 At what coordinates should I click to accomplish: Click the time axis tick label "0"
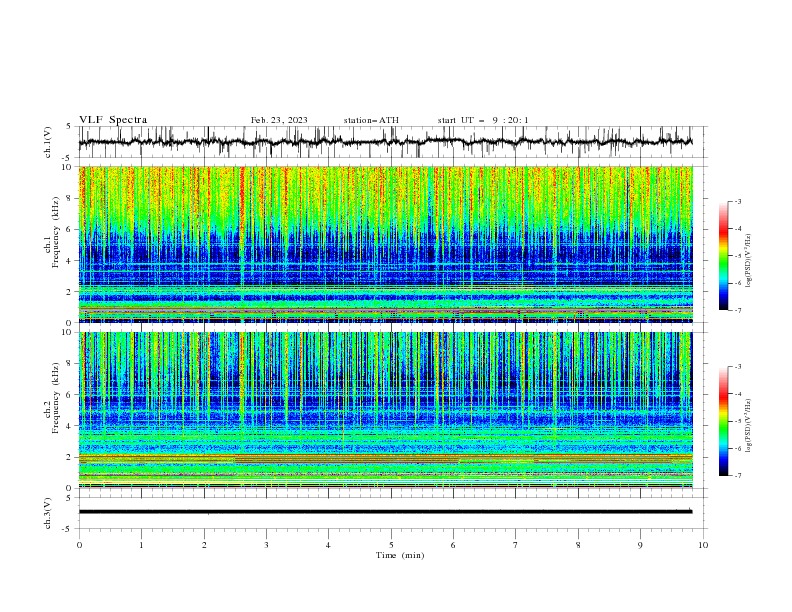click(79, 545)
